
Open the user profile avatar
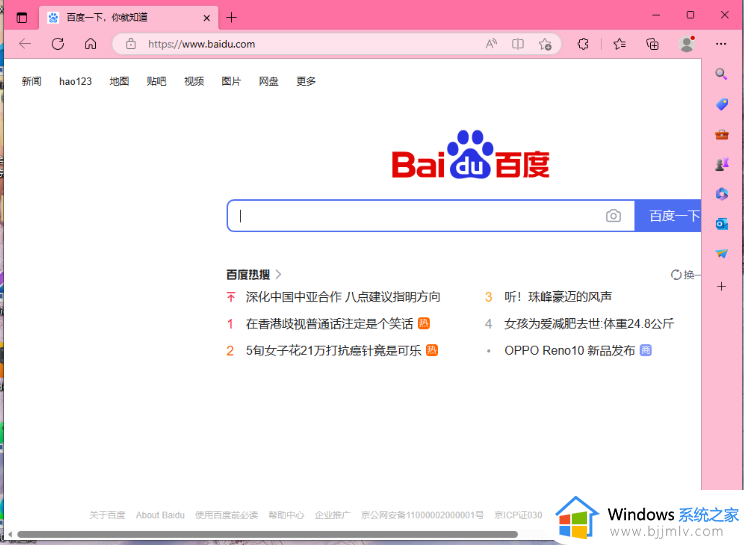click(687, 44)
